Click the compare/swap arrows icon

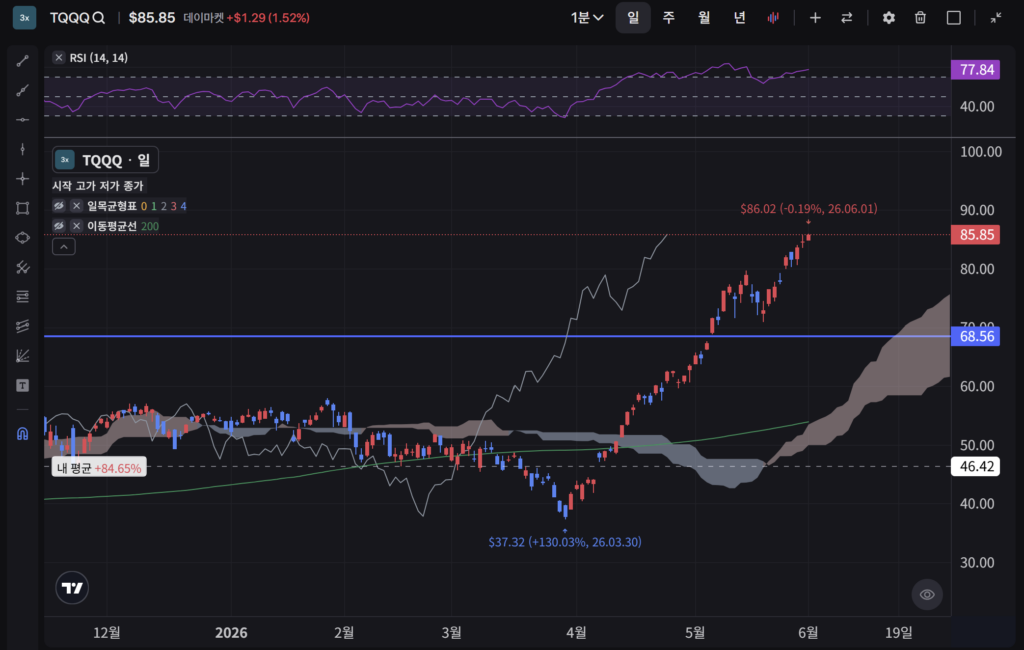[x=846, y=18]
